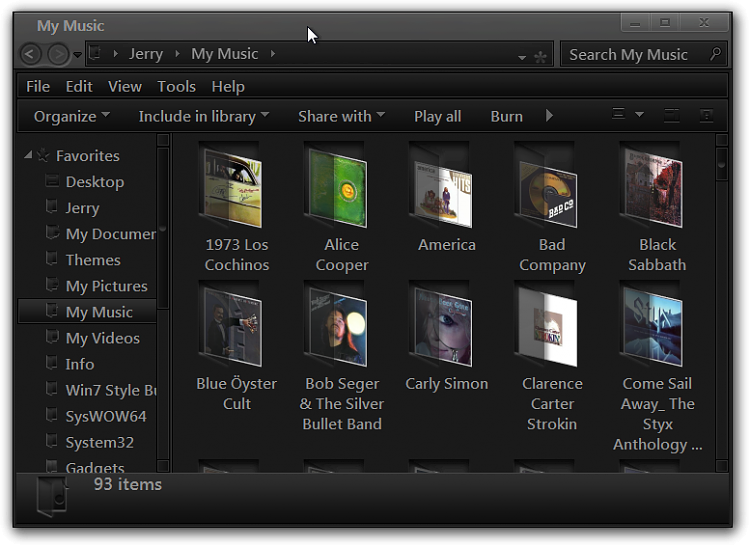Expand the Share with dropdown menu
750x546 pixels.
340,116
